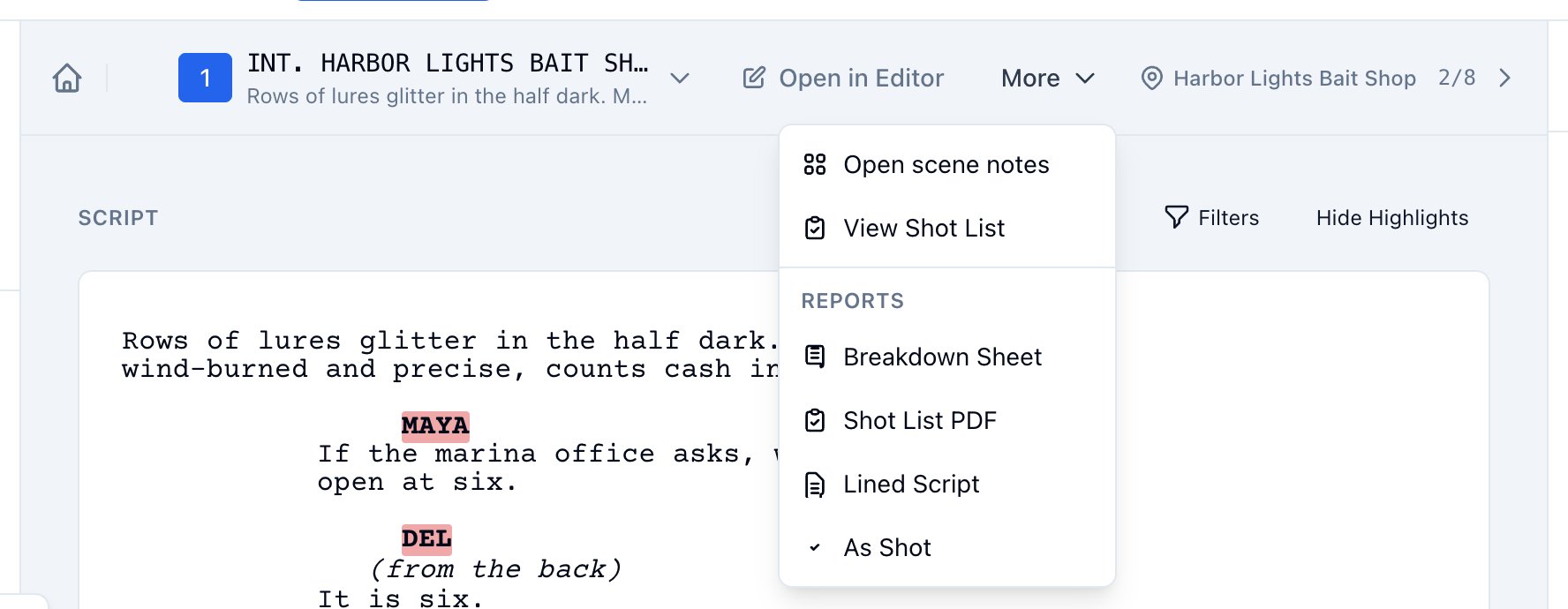The width and height of the screenshot is (1568, 609).
Task: Click the highlighted DEL character name
Action: click(x=426, y=539)
